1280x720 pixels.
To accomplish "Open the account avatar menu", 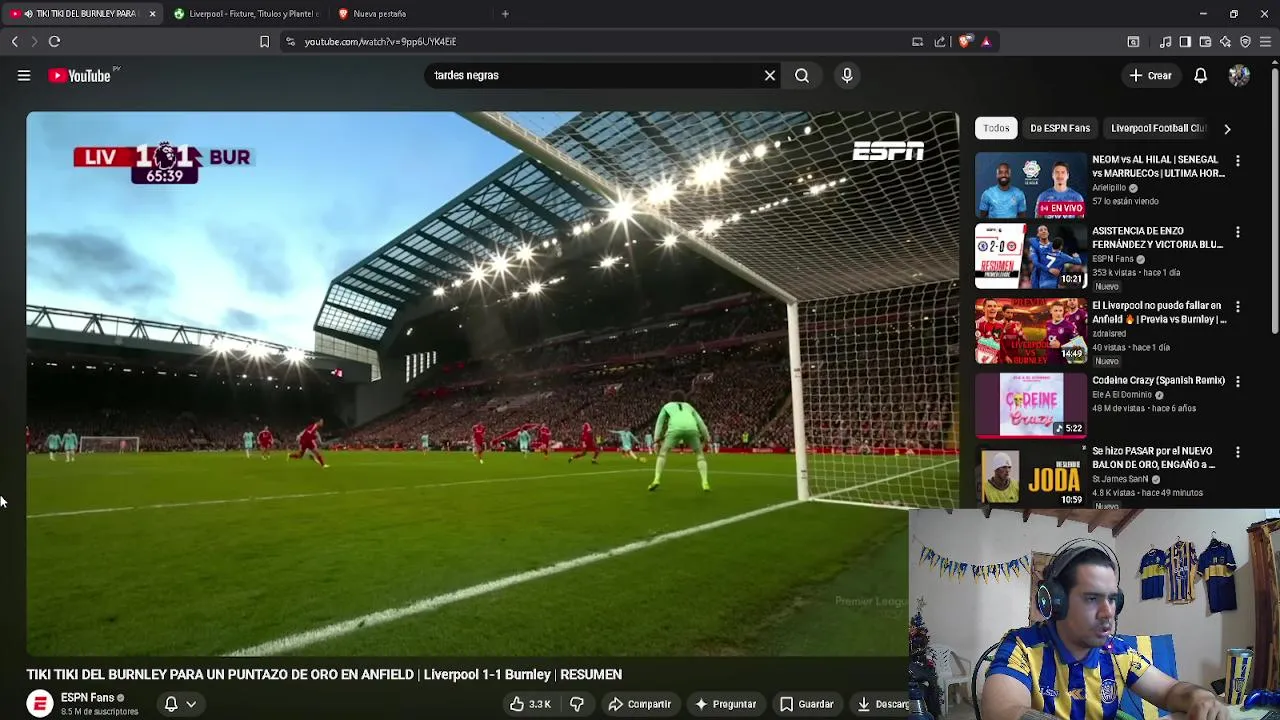I will [x=1239, y=75].
